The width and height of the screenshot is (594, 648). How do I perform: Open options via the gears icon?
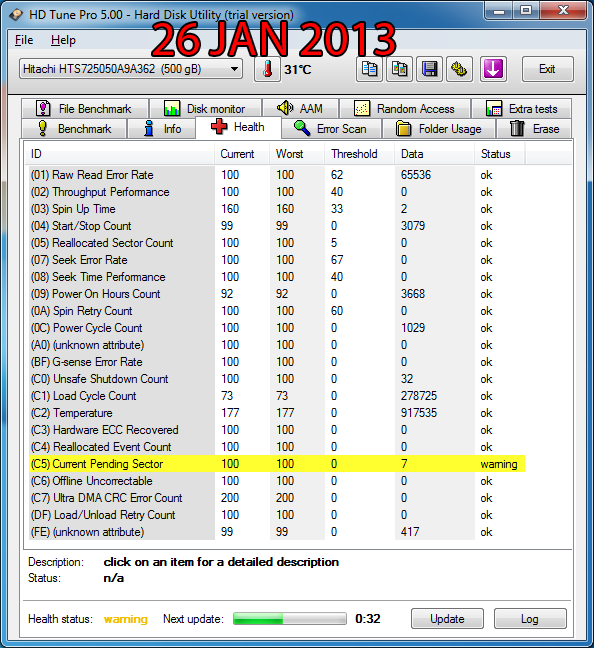pyautogui.click(x=460, y=69)
